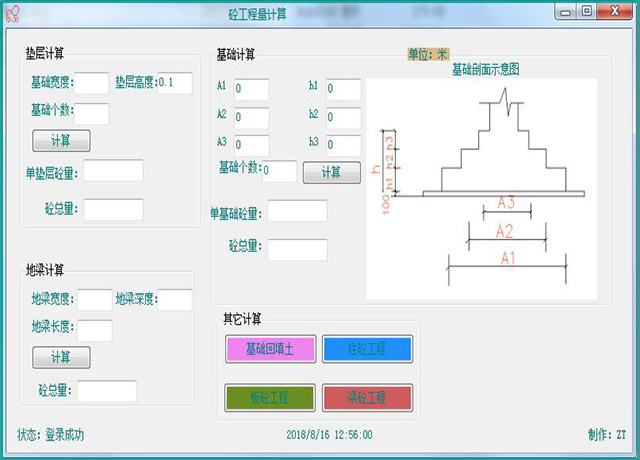Viewport: 640px width, 460px height.
Task: Click the 垫层高度 field showing 0.1
Action: pos(175,83)
